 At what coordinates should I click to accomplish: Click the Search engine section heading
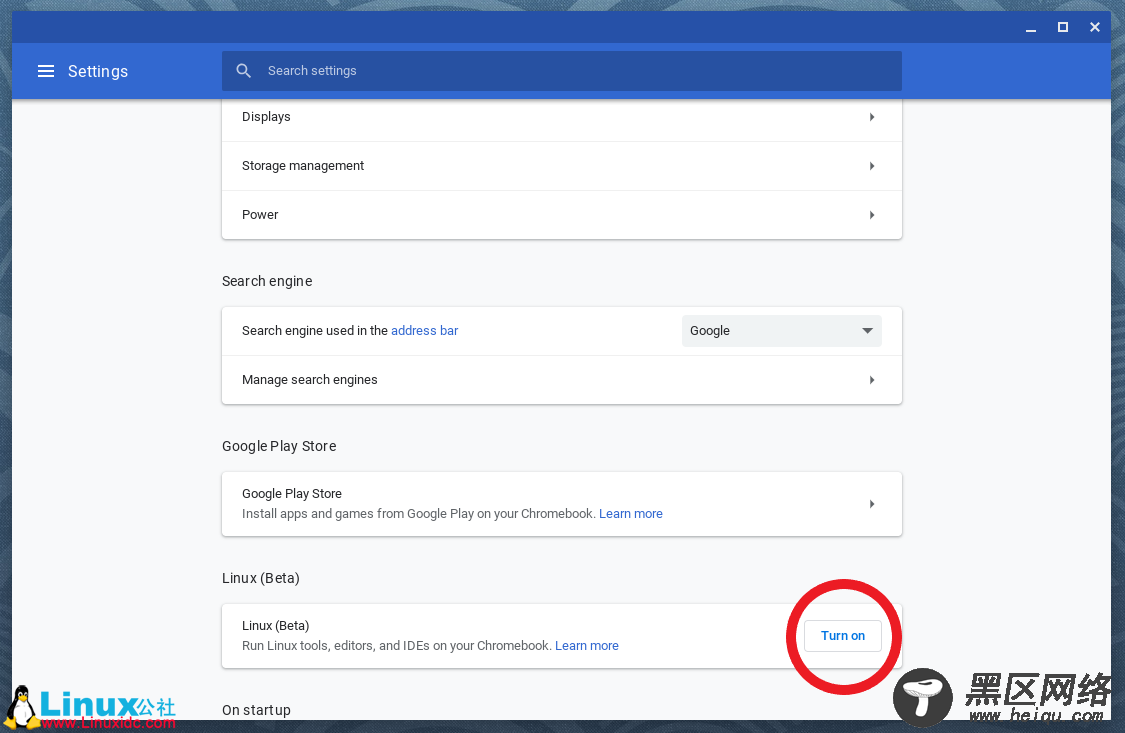click(x=267, y=281)
